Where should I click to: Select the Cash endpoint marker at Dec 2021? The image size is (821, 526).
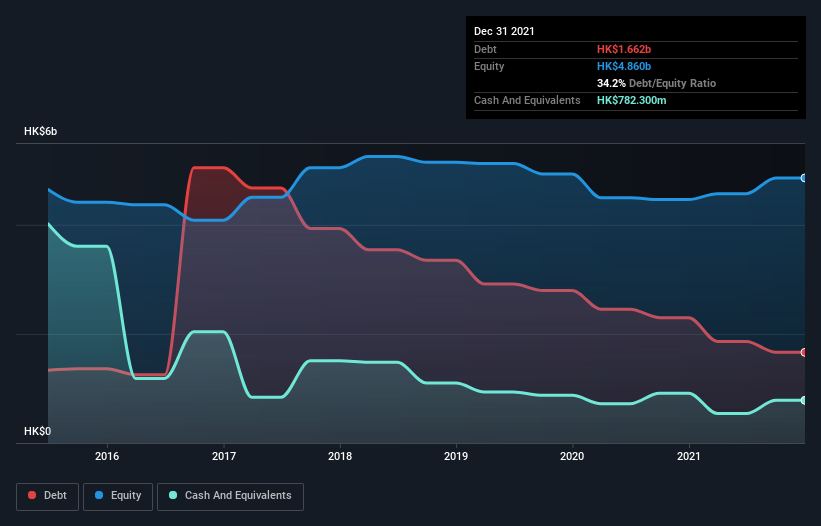tap(804, 400)
